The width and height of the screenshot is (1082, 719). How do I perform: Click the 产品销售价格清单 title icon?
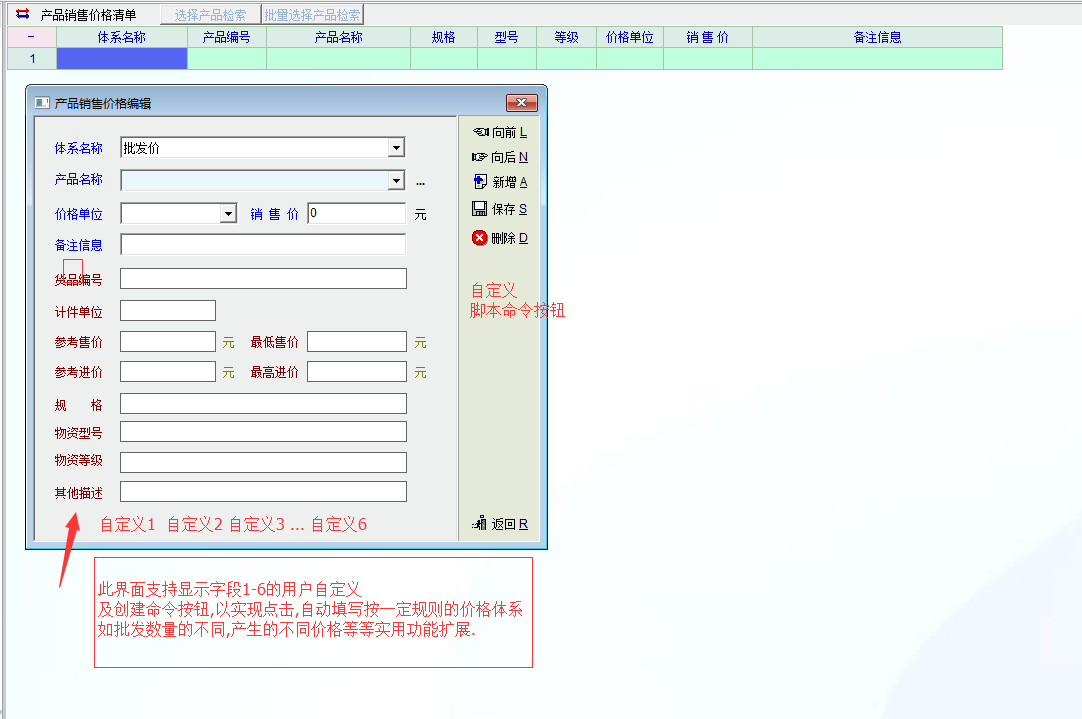click(x=22, y=15)
